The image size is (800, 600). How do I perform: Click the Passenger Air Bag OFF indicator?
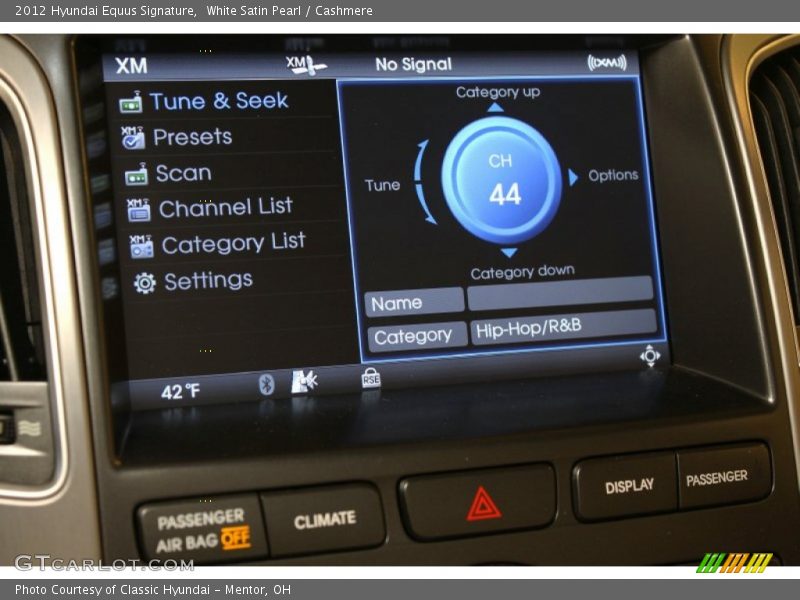click(x=202, y=531)
